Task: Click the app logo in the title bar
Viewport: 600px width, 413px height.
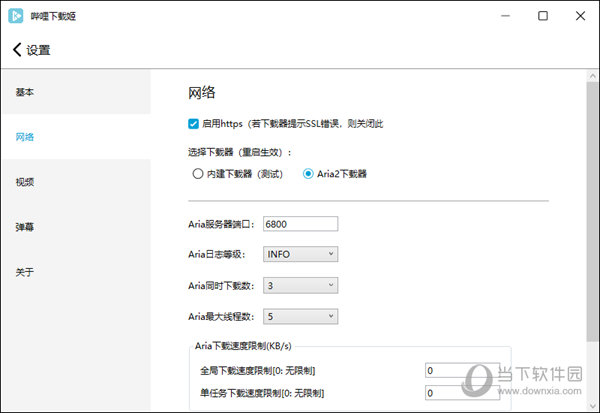Action: pyautogui.click(x=16, y=16)
